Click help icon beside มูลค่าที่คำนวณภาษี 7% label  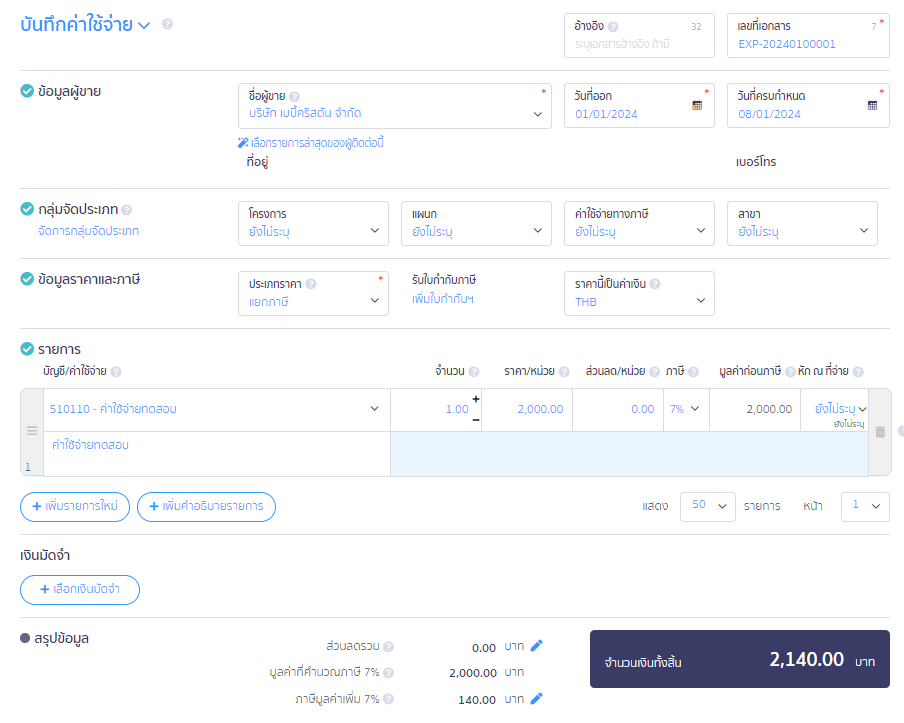(389, 673)
